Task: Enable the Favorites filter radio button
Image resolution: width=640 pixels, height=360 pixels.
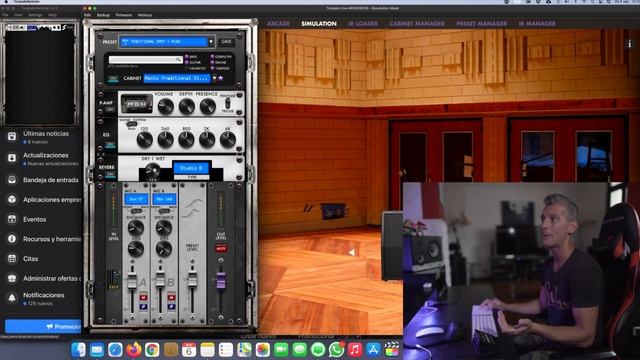Action: point(187,68)
